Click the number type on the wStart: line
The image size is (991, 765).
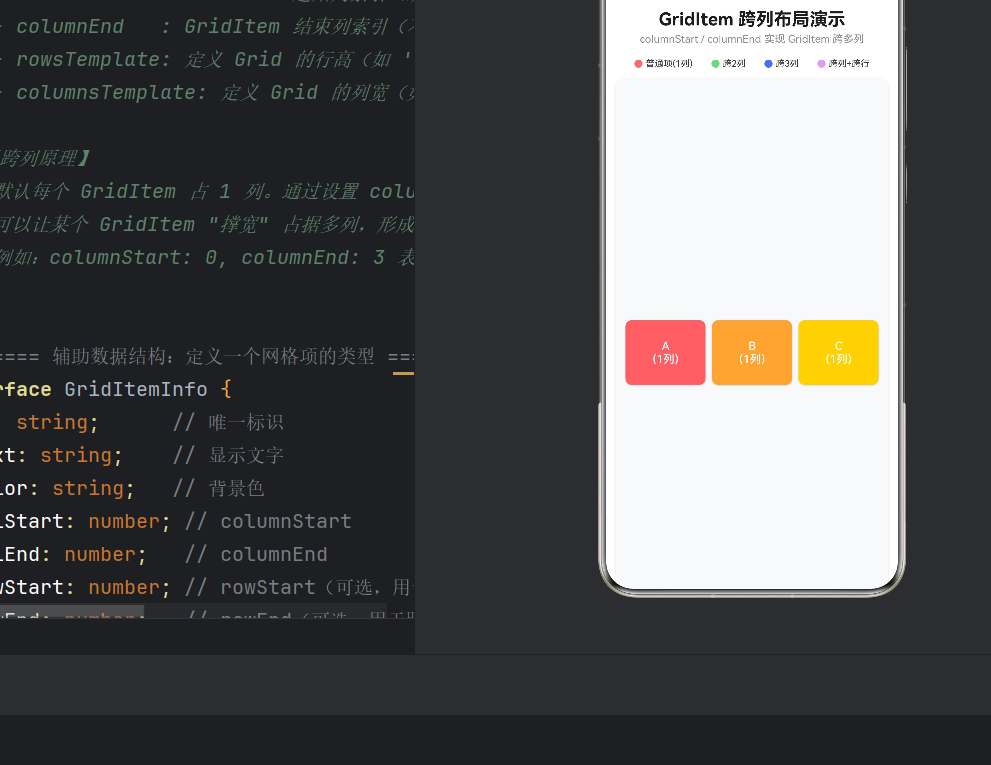coord(124,587)
